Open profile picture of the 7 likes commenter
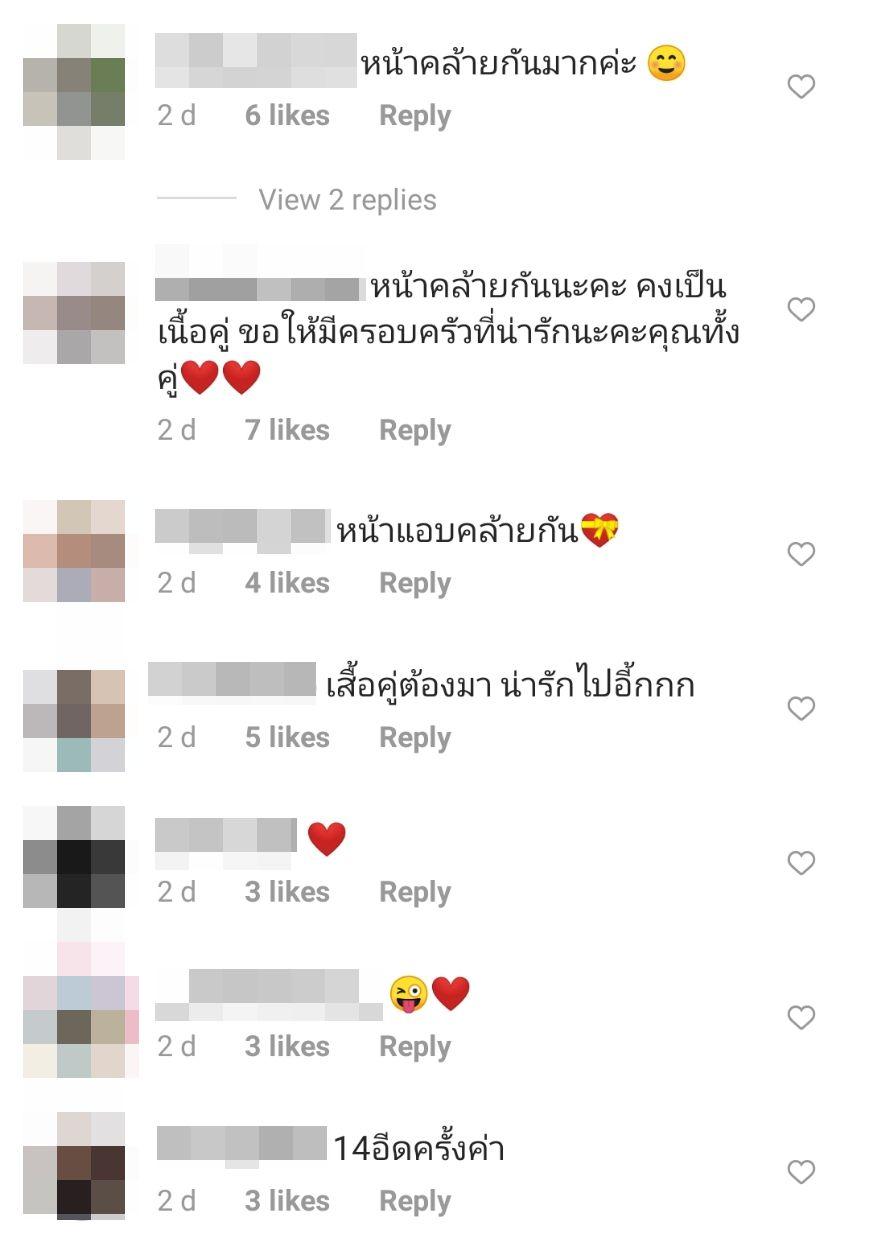This screenshot has height=1239, width=869. point(74,313)
